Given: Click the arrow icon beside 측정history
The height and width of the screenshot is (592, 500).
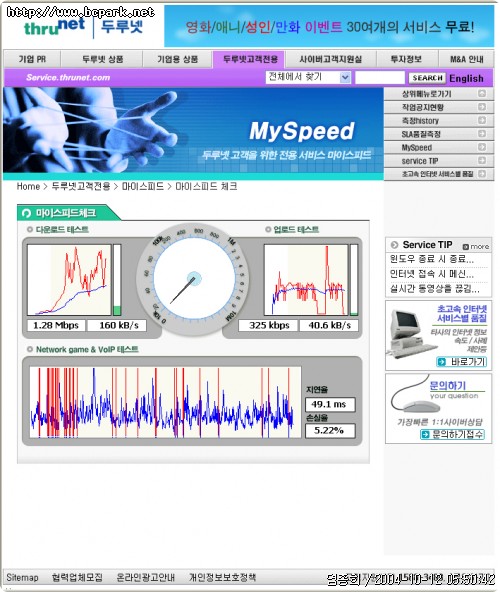Looking at the screenshot, I should (x=481, y=120).
